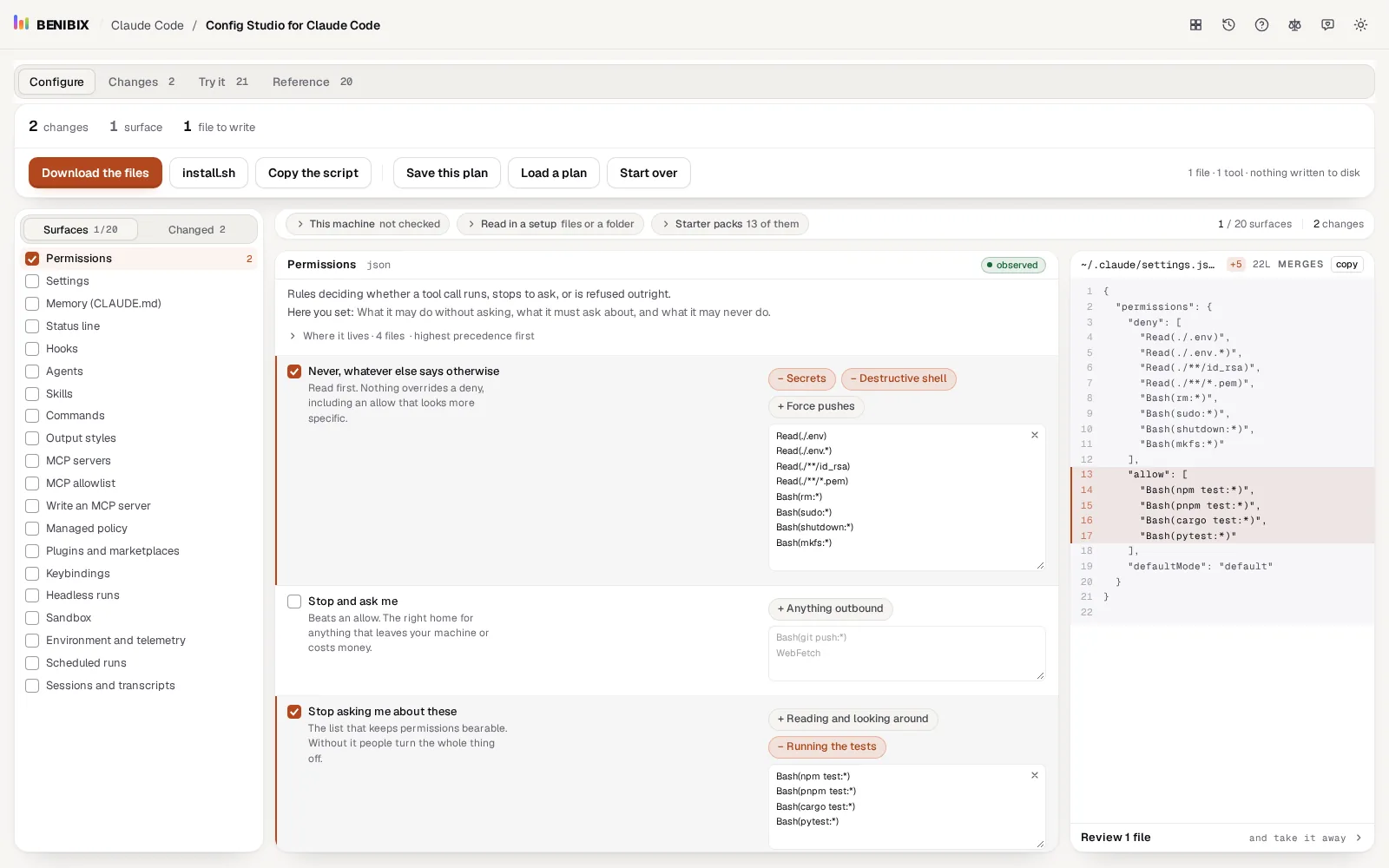Select the Surfaces 1/20 sidebar tab
Image resolution: width=1389 pixels, height=868 pixels.
[81, 229]
